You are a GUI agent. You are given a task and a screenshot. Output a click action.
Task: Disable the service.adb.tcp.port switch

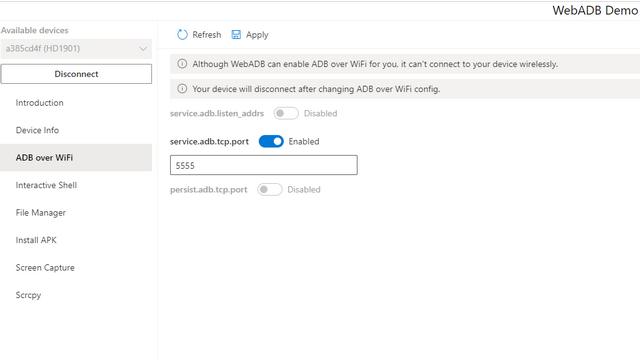click(x=271, y=141)
